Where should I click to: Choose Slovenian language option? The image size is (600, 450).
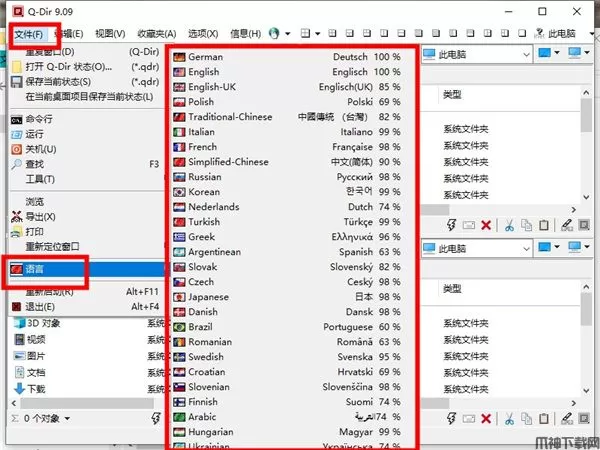coord(287,387)
